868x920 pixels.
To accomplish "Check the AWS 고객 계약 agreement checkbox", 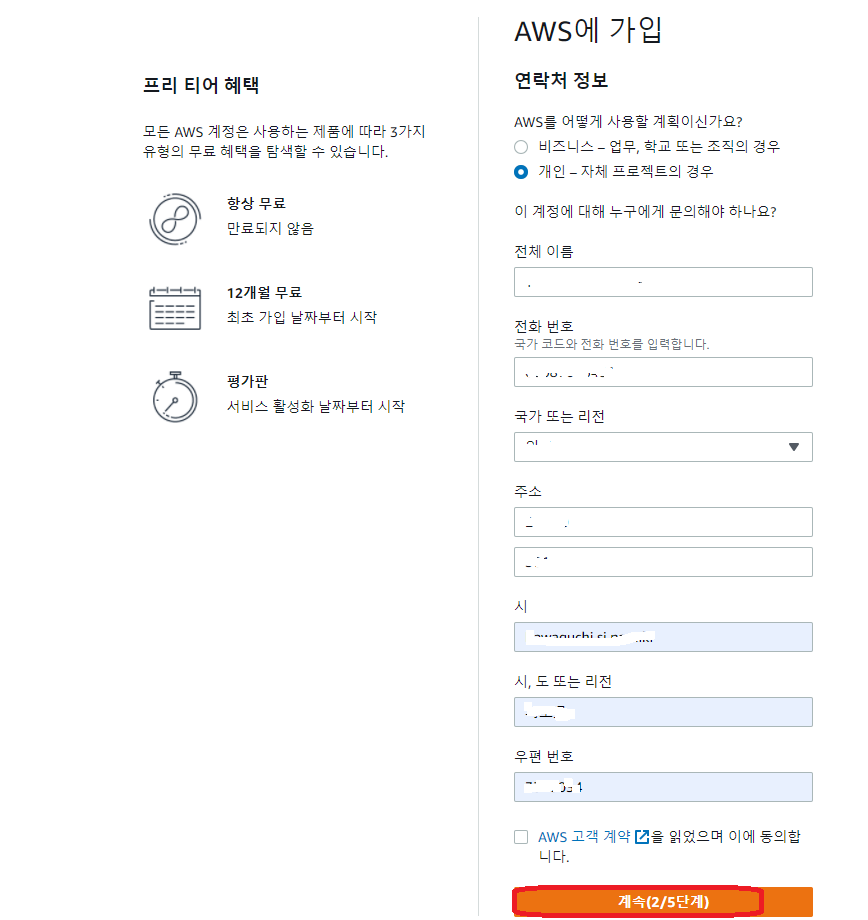I will (x=521, y=837).
